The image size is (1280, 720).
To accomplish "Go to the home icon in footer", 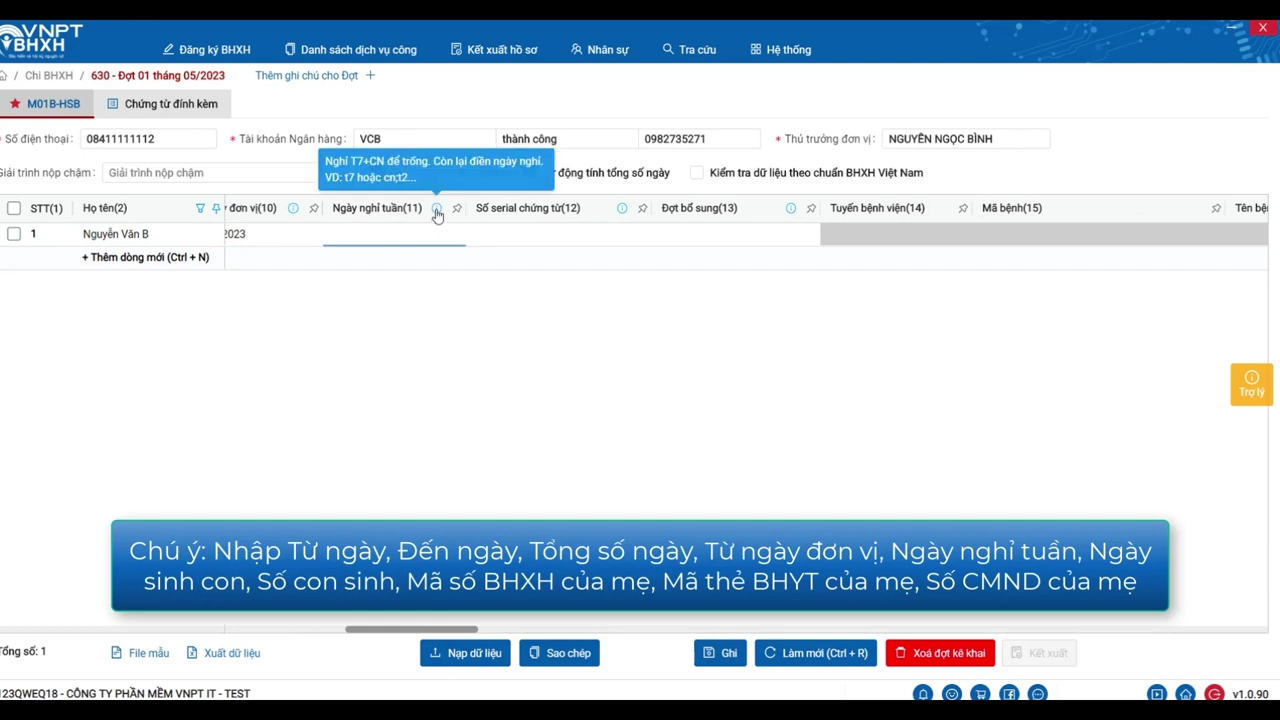I will pyautogui.click(x=1185, y=694).
